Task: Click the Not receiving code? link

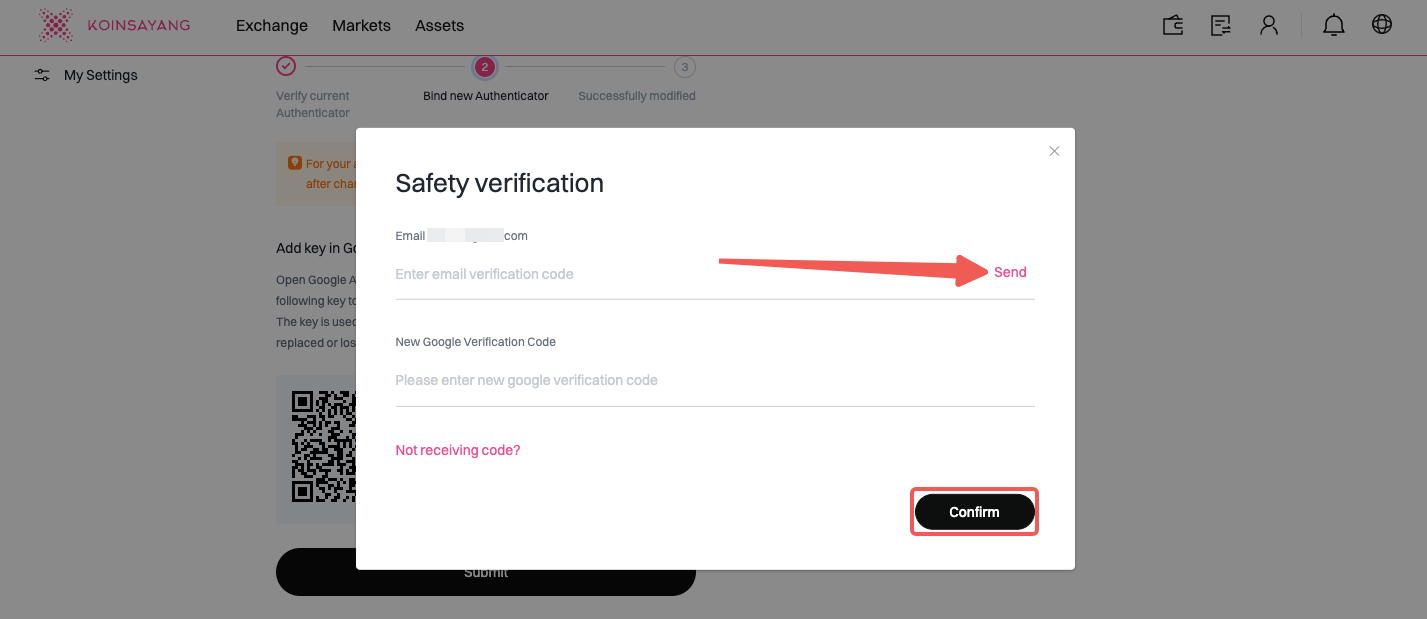Action: pos(458,450)
